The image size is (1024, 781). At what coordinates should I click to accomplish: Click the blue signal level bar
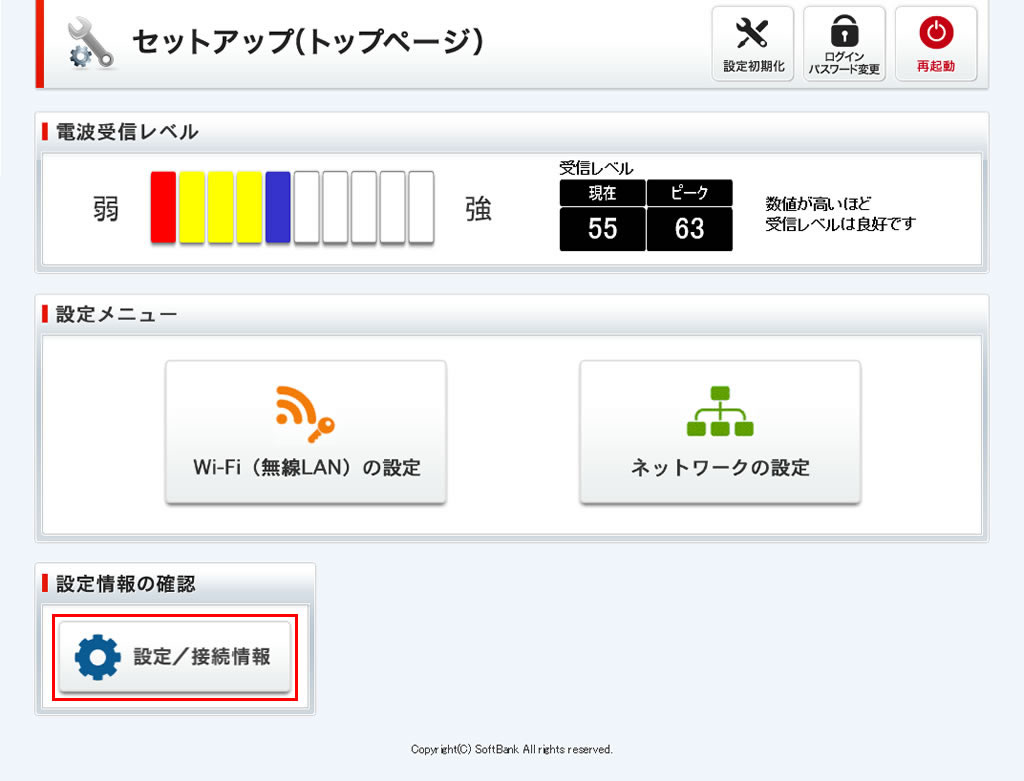pos(278,207)
